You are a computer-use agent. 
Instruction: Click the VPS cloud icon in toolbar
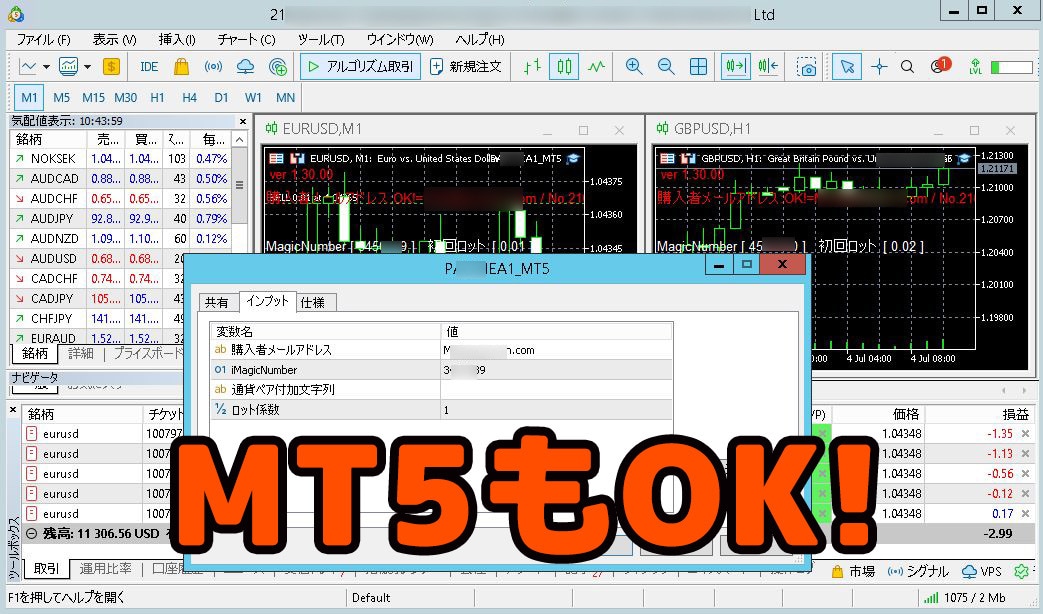tap(245, 67)
